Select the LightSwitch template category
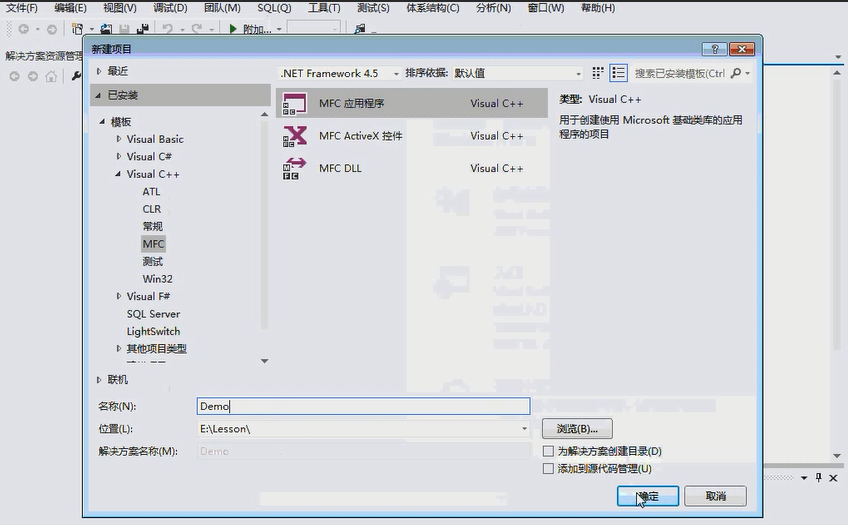Image resolution: width=848 pixels, height=525 pixels. (153, 331)
